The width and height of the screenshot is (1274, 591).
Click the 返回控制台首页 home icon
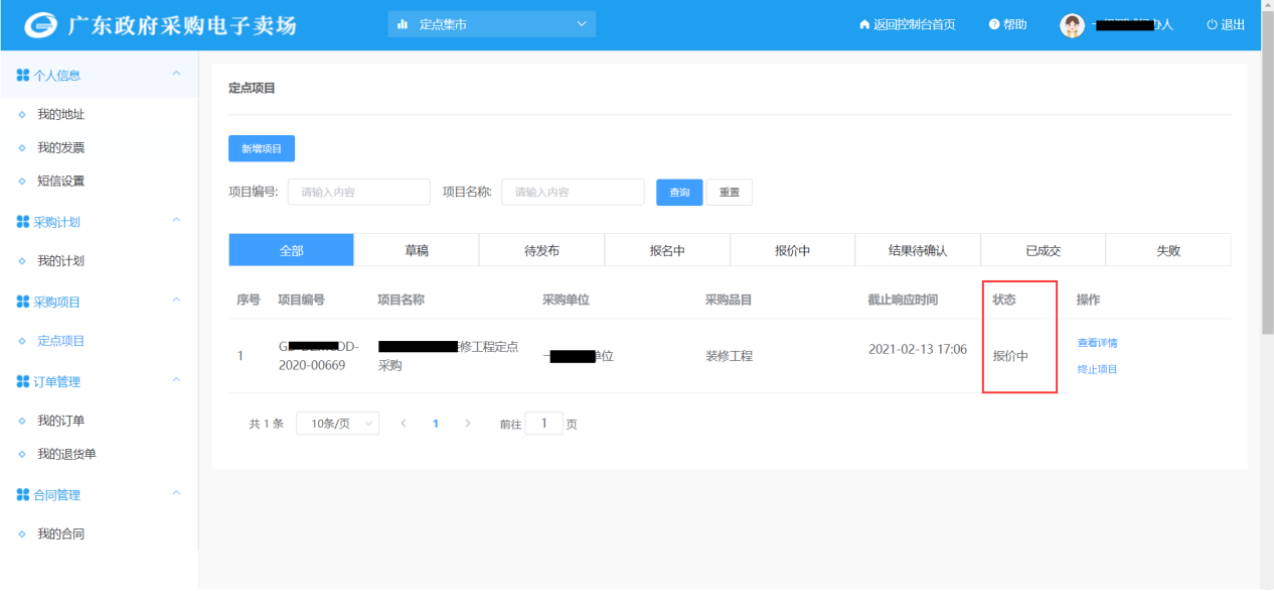tap(864, 25)
